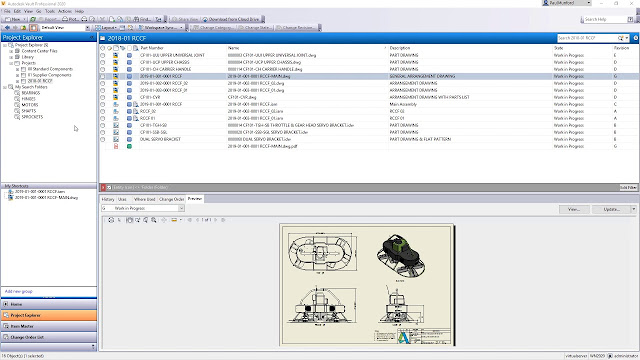The width and height of the screenshot is (640, 360).
Task: Open the Help menu
Action: (79, 11)
